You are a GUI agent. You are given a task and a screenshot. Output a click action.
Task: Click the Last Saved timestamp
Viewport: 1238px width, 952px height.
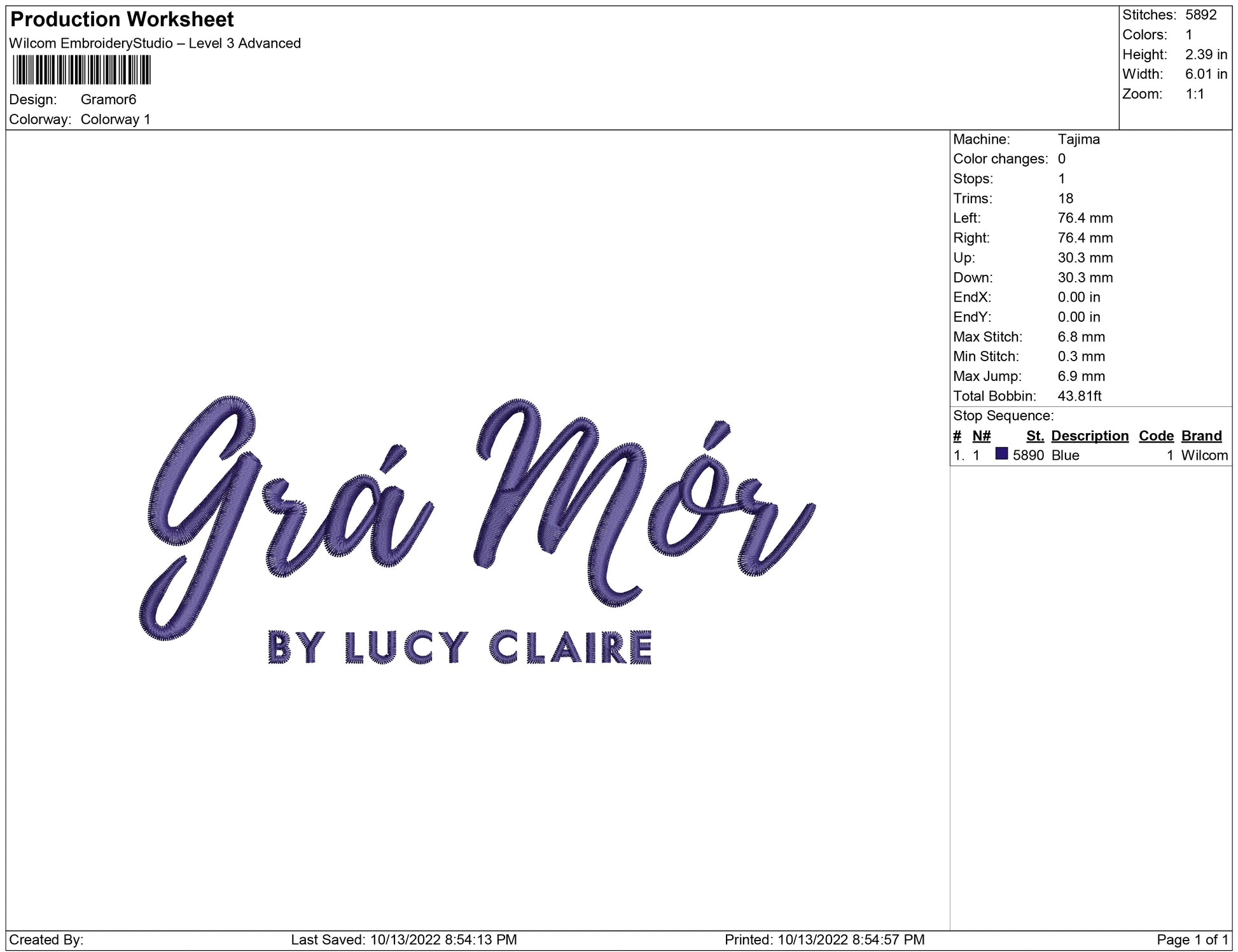403,939
